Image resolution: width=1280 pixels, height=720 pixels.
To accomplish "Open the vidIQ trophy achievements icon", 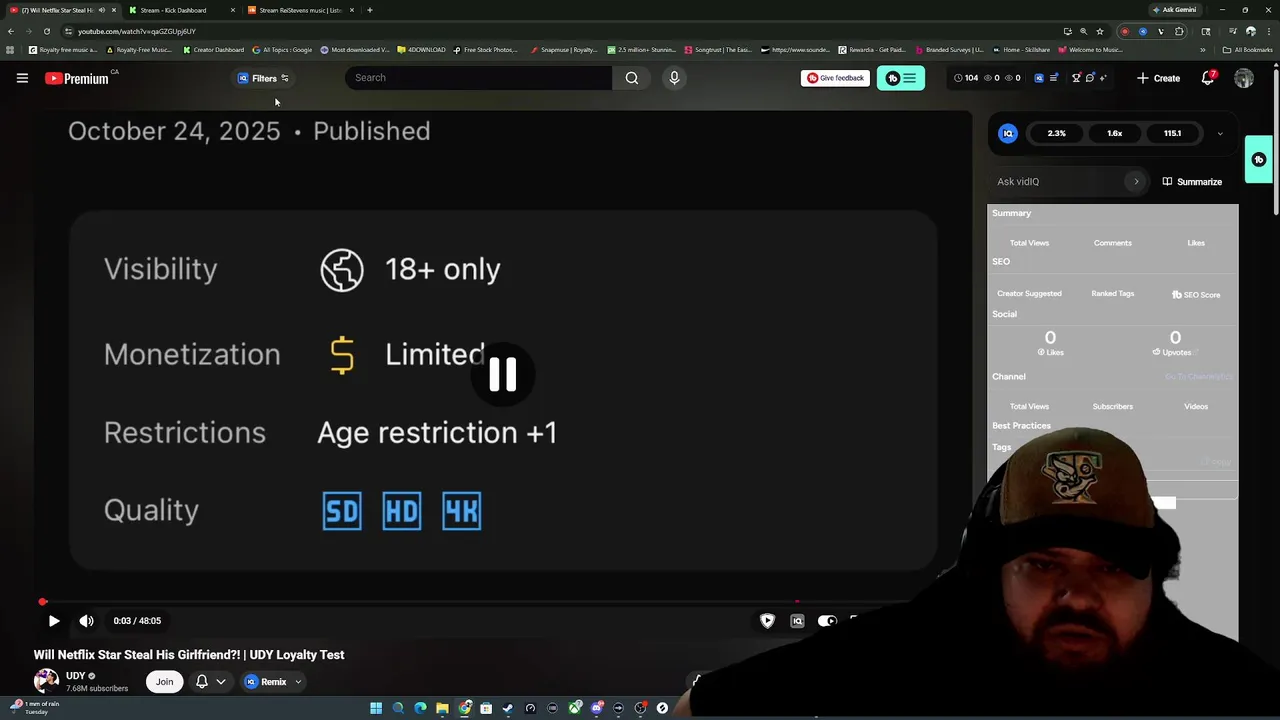I will [1076, 78].
